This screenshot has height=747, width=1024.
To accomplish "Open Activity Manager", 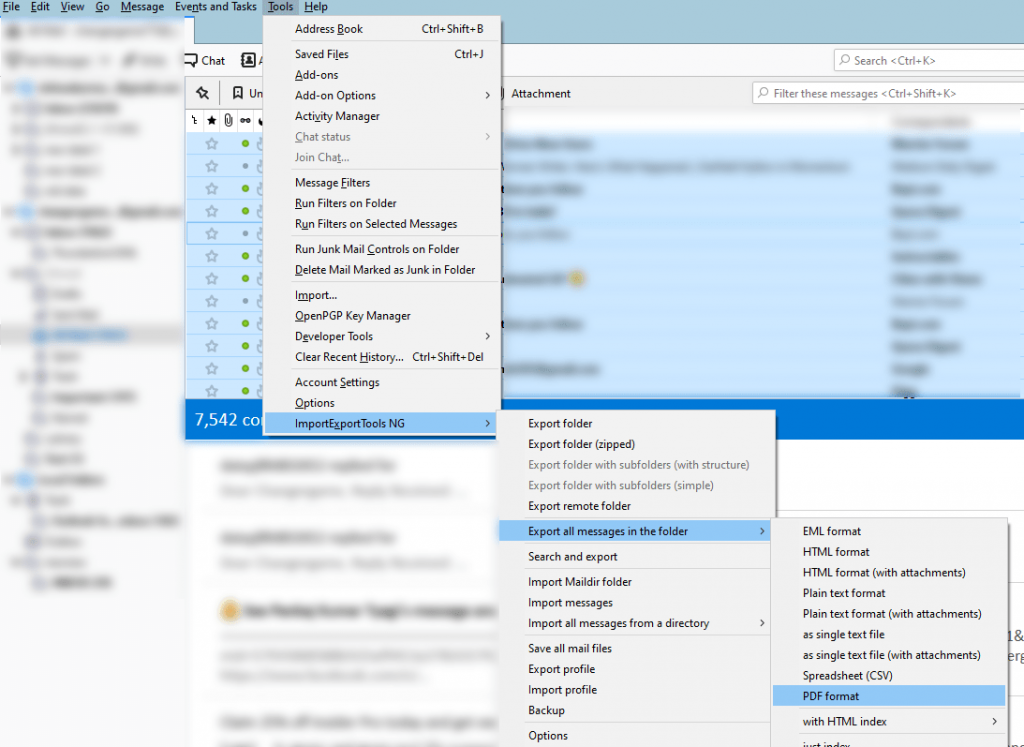I will point(381,116).
